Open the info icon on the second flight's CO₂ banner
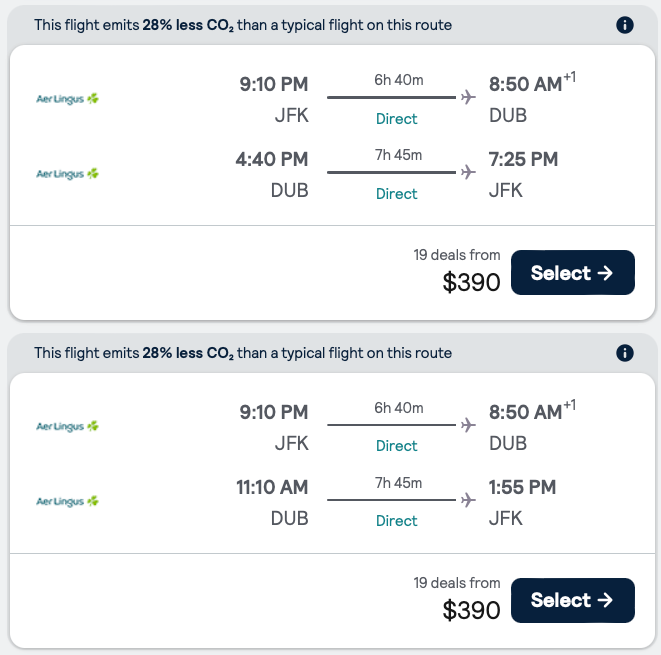The height and width of the screenshot is (655, 661). point(625,353)
